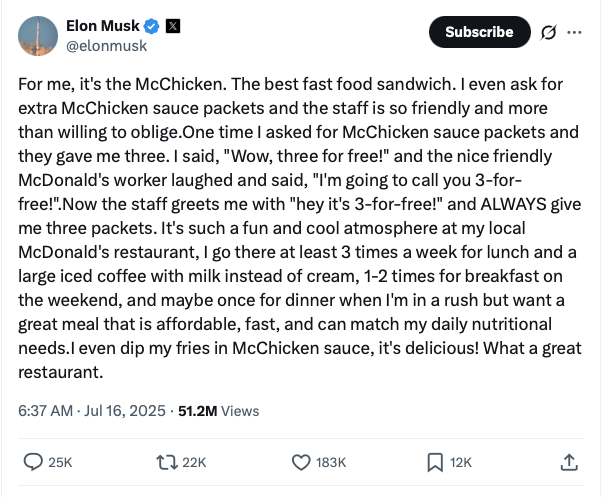Click the black X affiliation badge
605x497 pixels.
click(x=173, y=26)
